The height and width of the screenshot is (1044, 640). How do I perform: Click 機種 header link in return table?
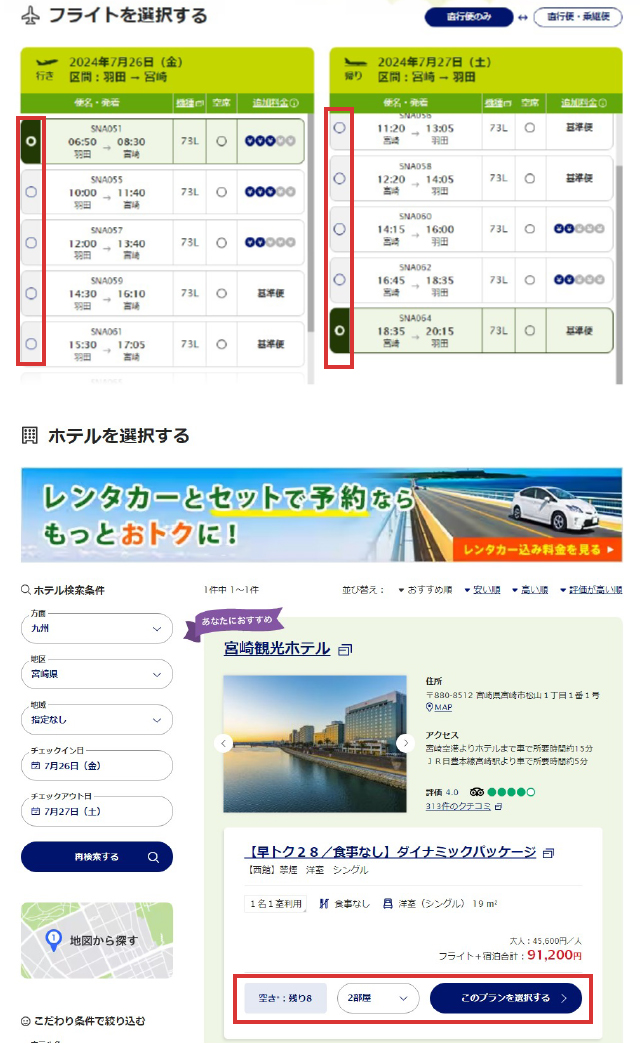(x=497, y=103)
